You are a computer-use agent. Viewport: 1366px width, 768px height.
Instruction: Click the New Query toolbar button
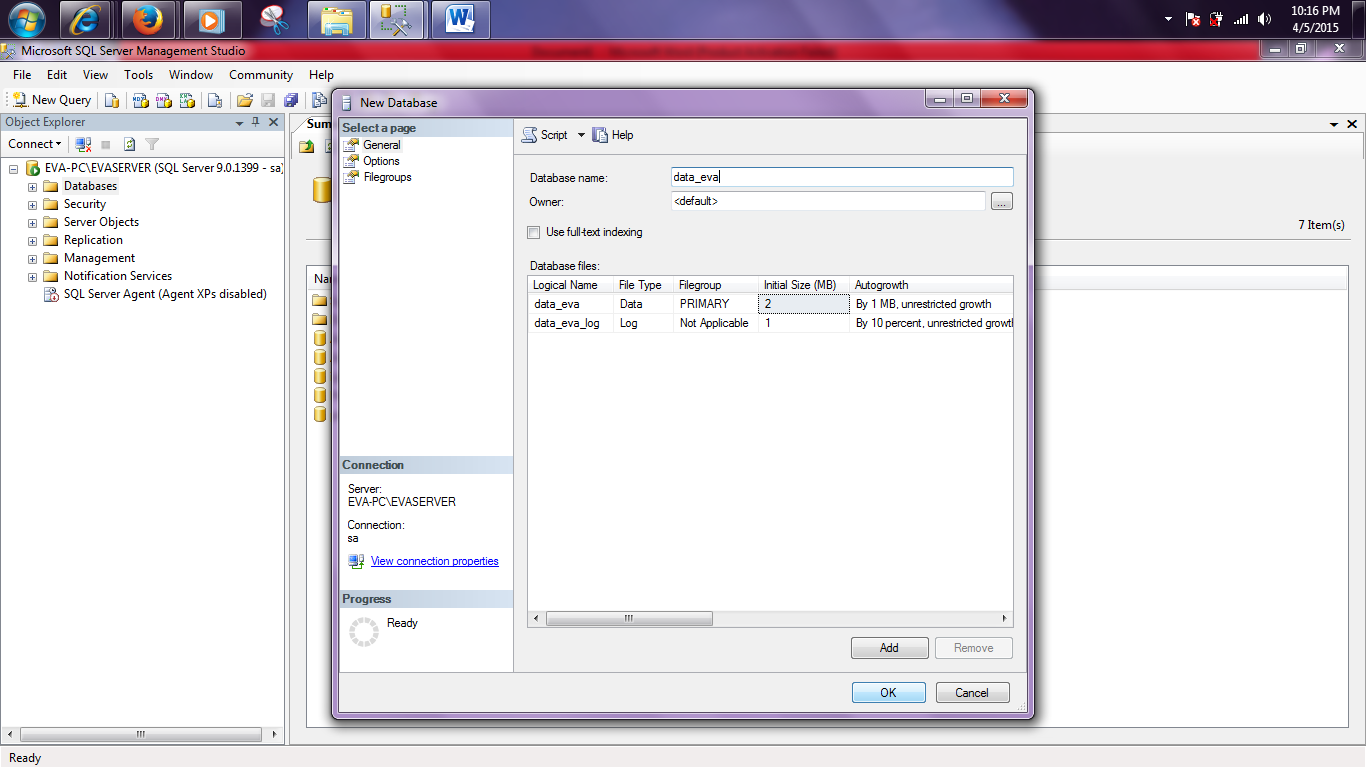pyautogui.click(x=51, y=100)
